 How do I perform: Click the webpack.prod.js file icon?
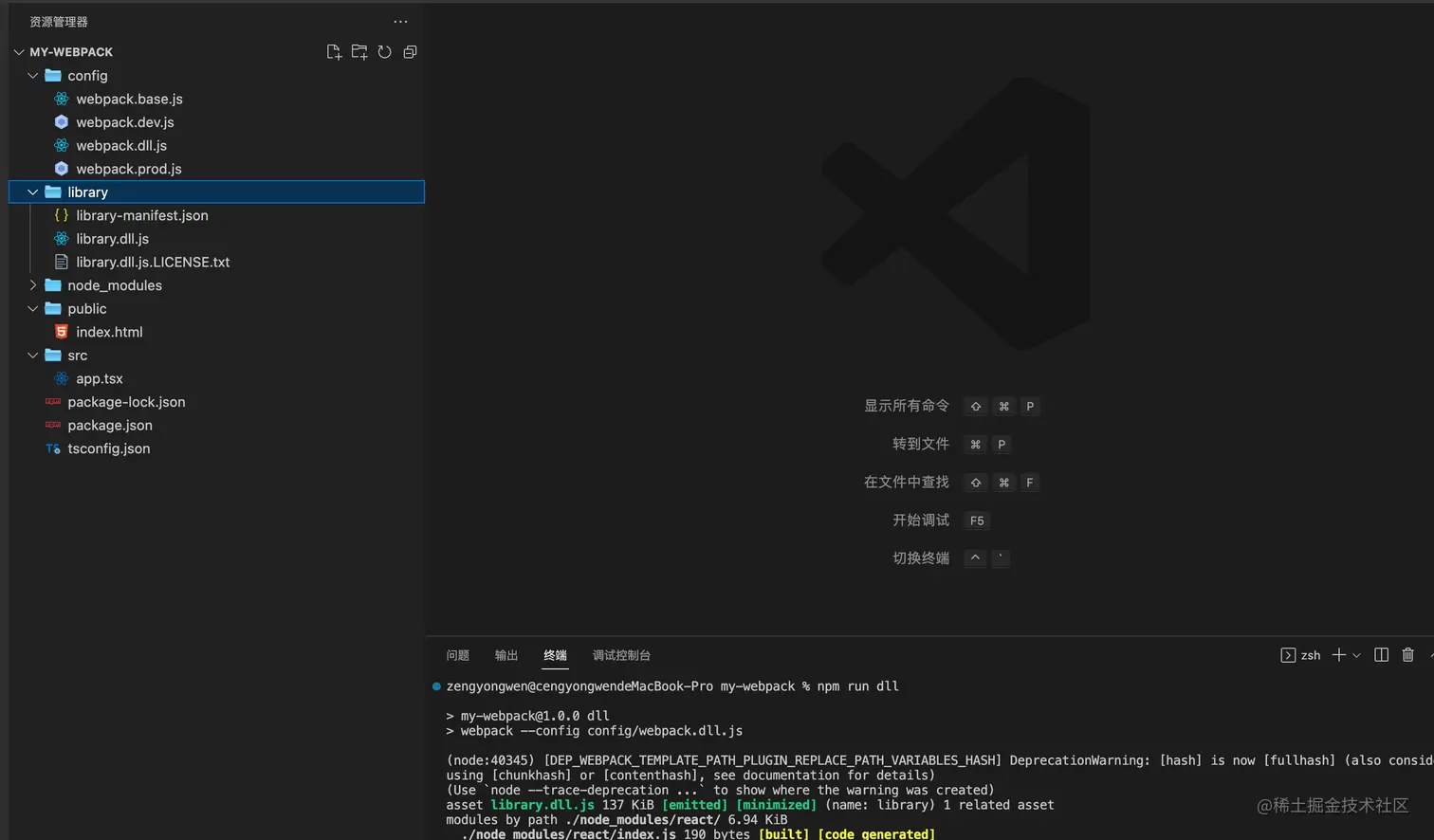click(x=62, y=169)
